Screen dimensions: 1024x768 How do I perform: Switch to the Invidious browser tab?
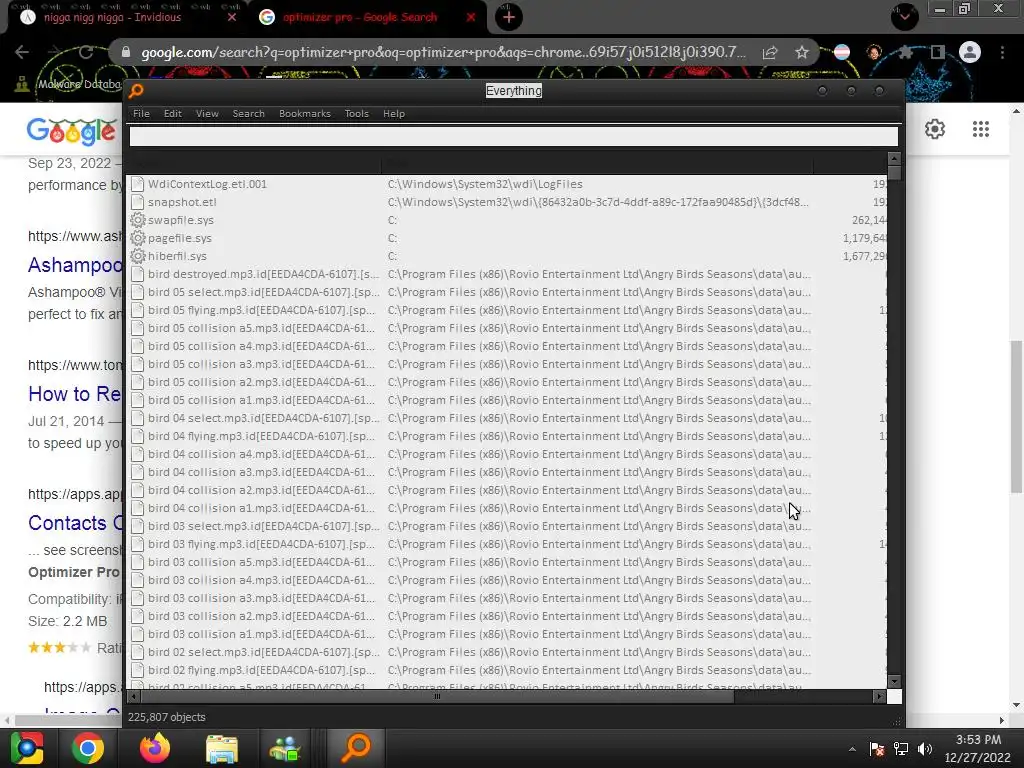124,18
